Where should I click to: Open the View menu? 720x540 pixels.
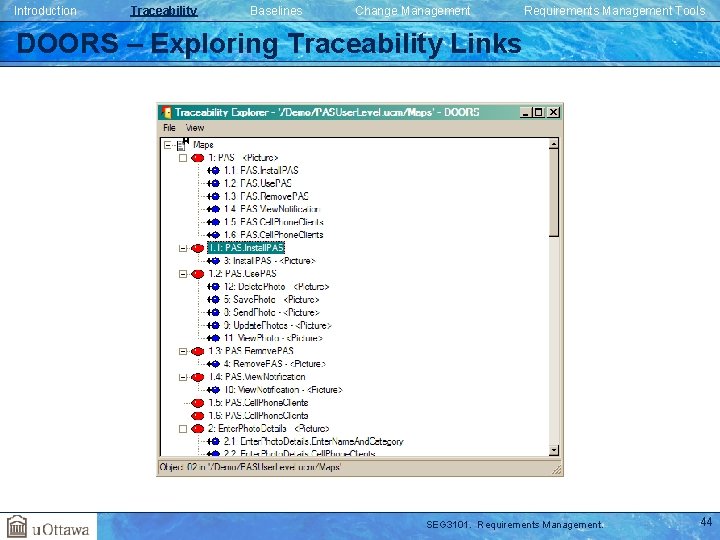[x=195, y=128]
